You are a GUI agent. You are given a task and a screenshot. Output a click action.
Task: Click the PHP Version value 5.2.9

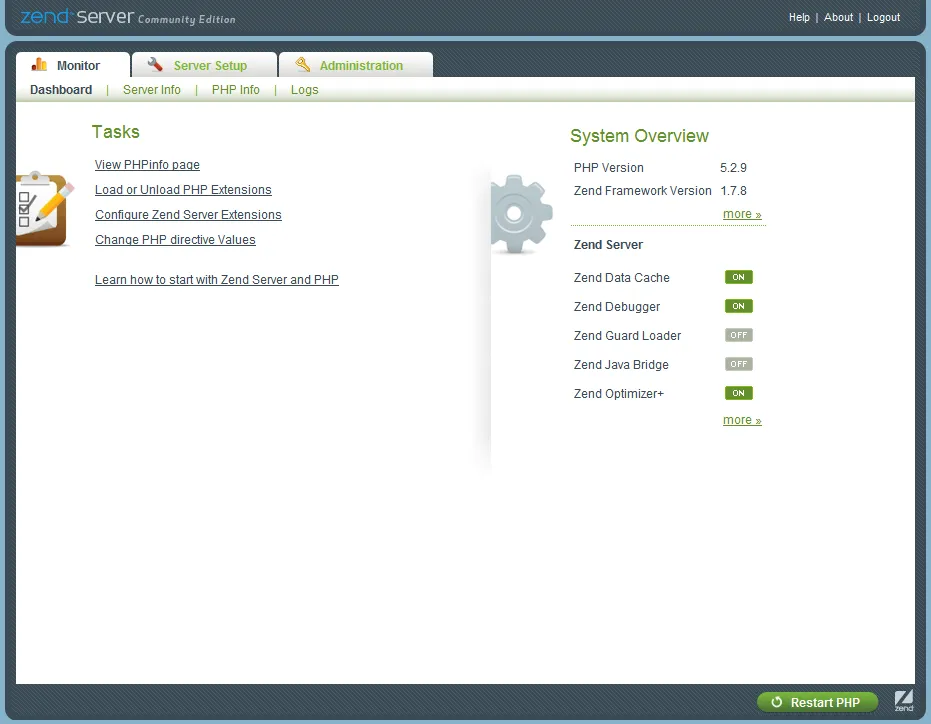pos(733,167)
